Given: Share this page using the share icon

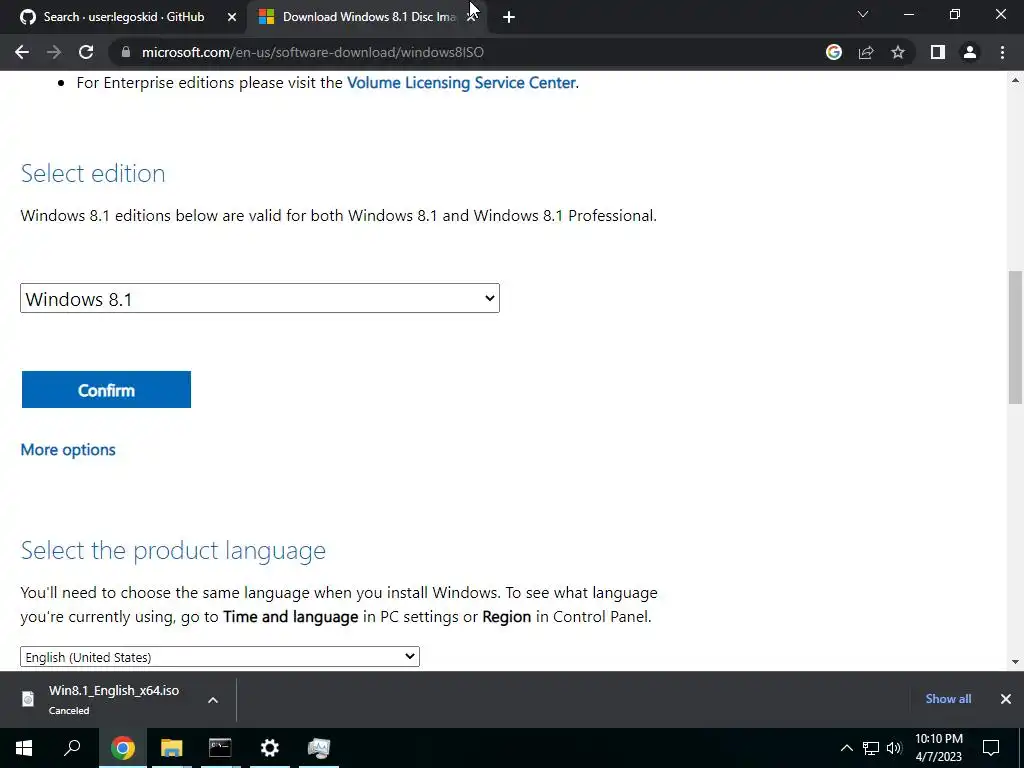Looking at the screenshot, I should coord(866,52).
